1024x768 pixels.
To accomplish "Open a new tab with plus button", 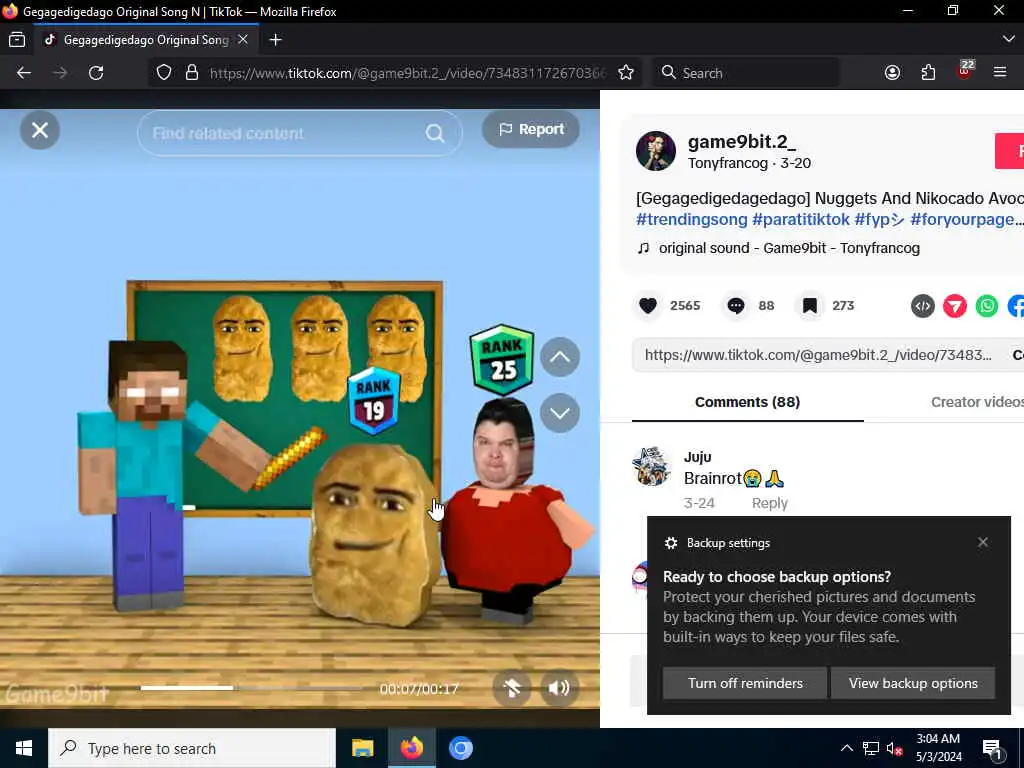I will [276, 40].
